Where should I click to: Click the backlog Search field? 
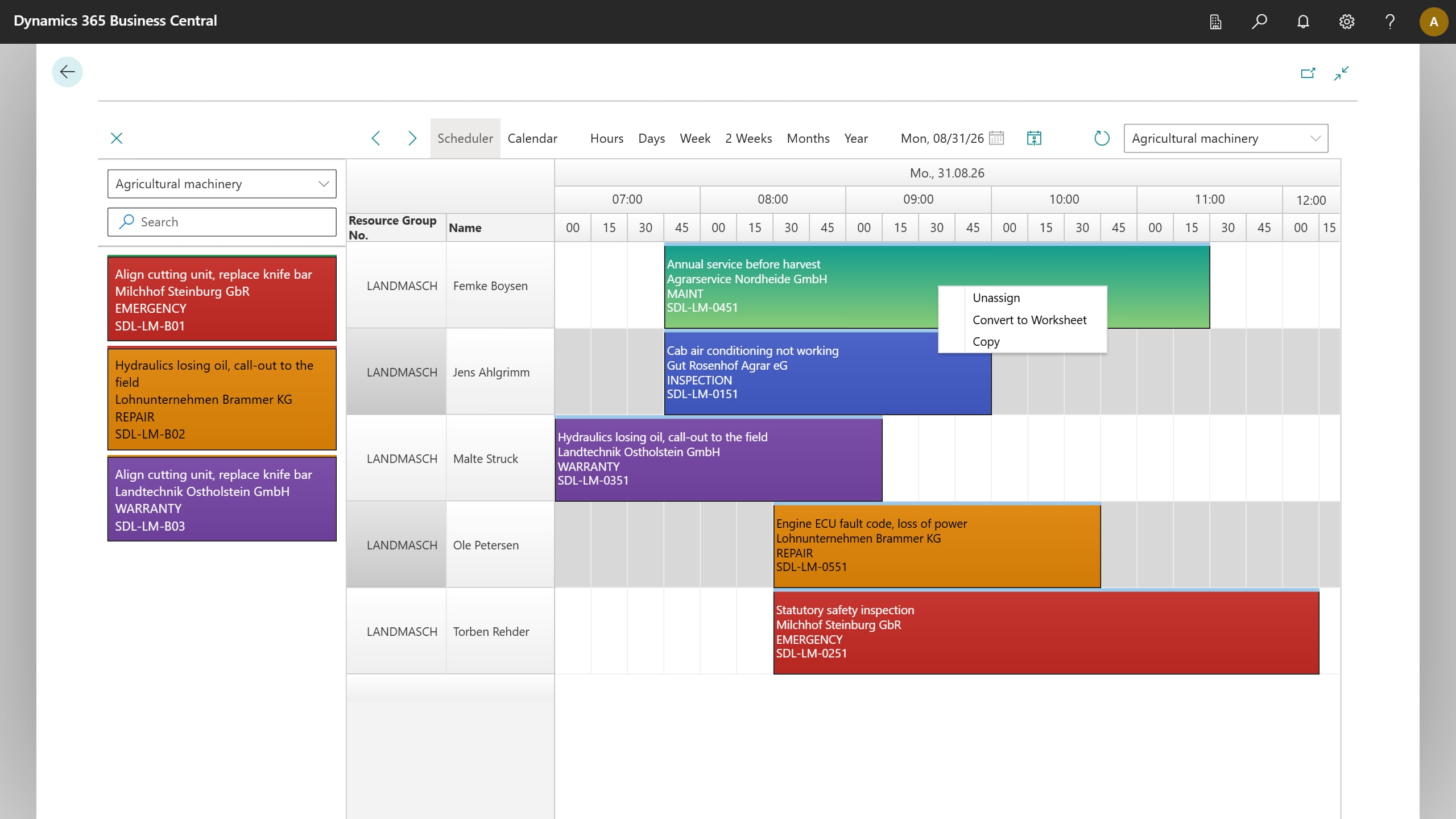click(222, 222)
